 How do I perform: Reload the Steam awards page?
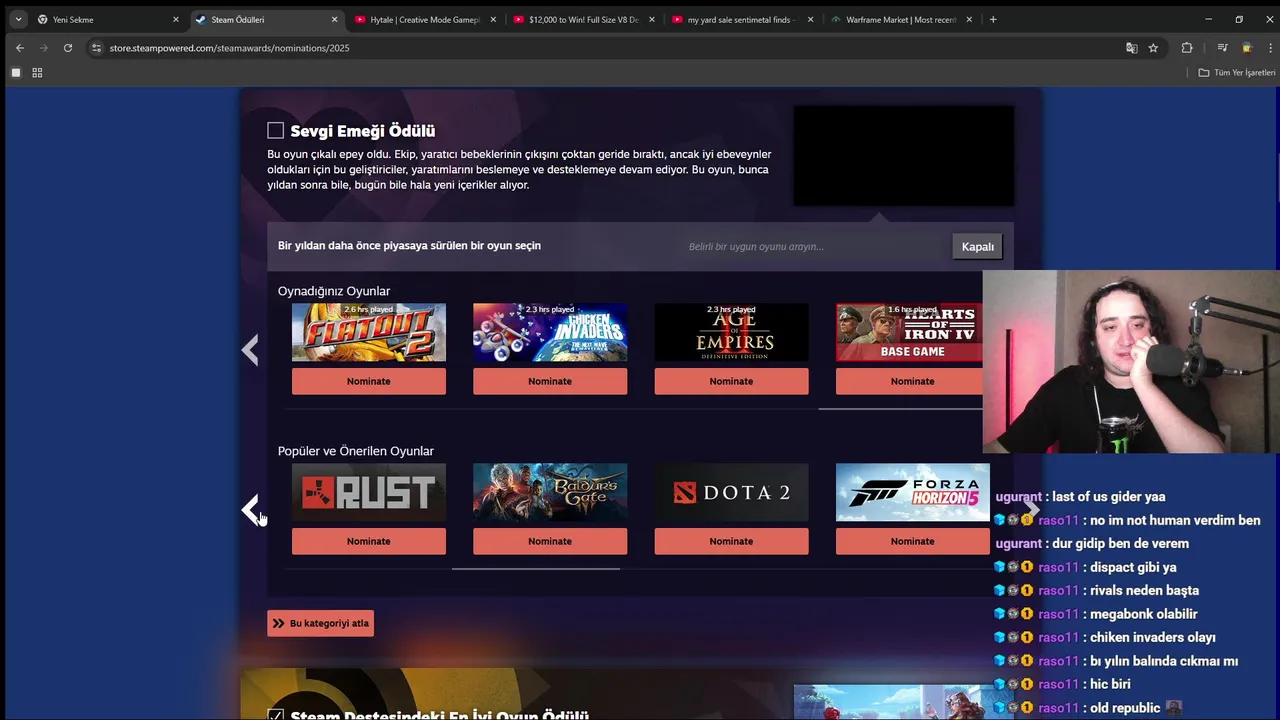(68, 47)
